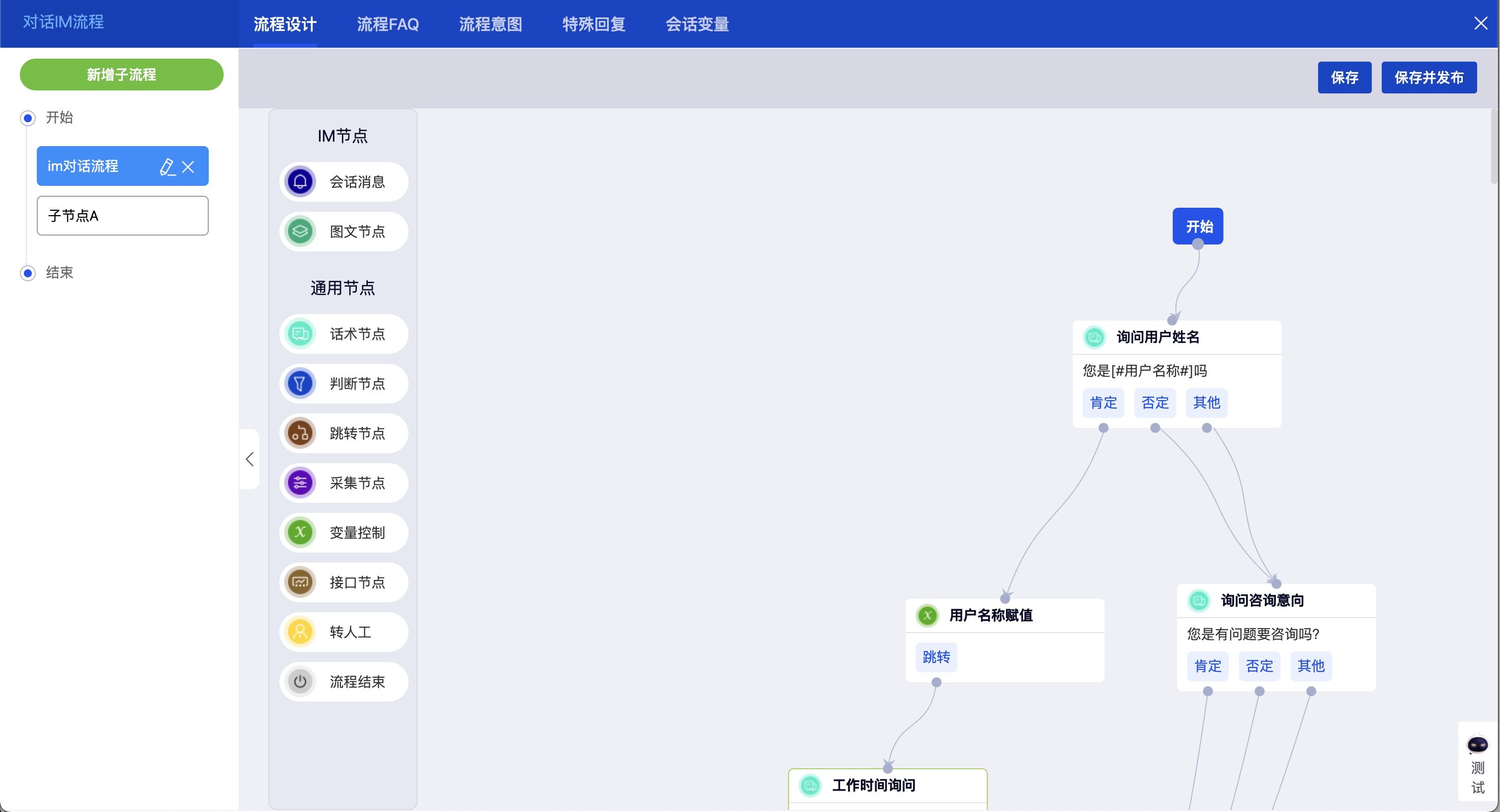Select the 图文节点 layers icon
Viewport: 1500px width, 812px height.
[300, 232]
